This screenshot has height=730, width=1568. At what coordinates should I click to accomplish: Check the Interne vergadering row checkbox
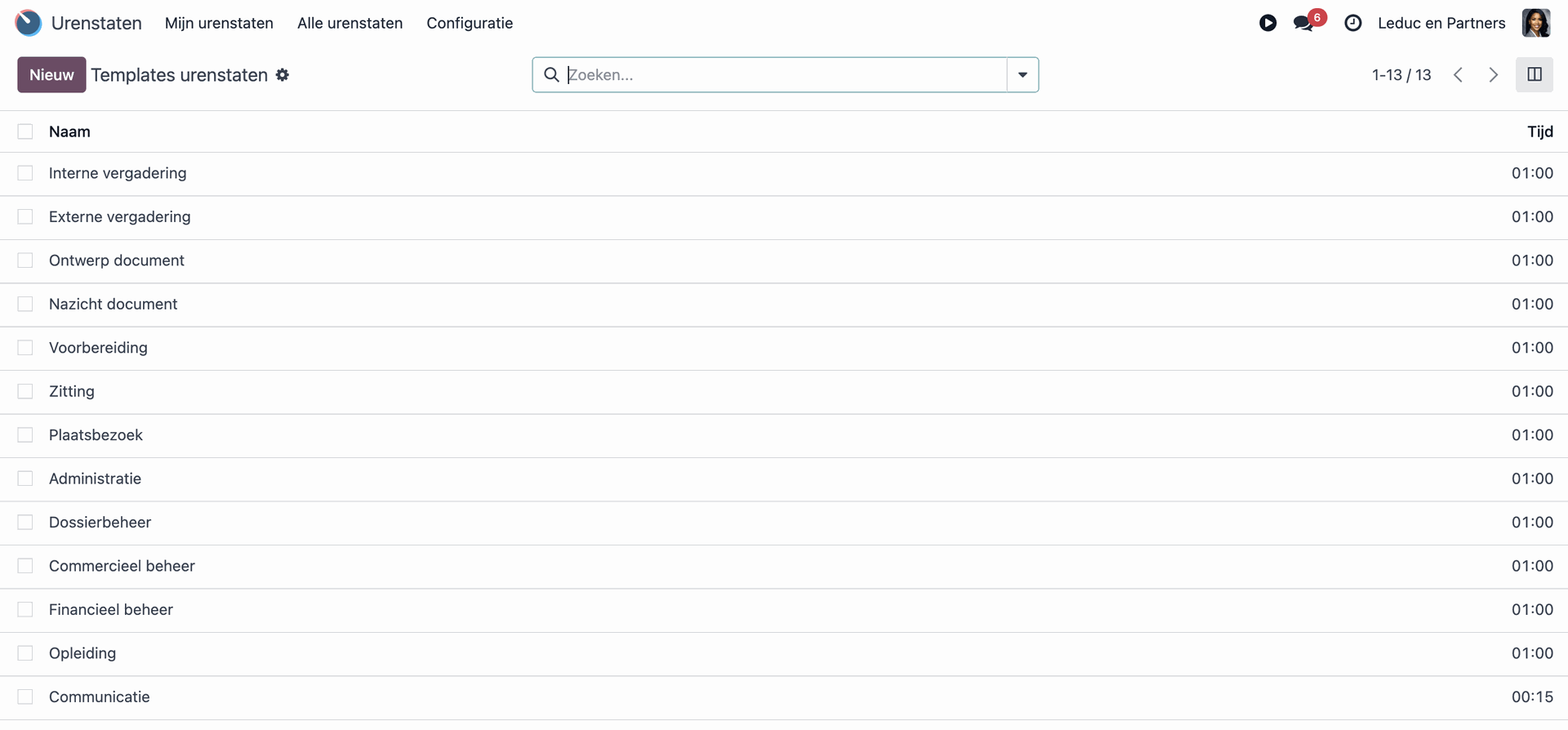pos(25,173)
